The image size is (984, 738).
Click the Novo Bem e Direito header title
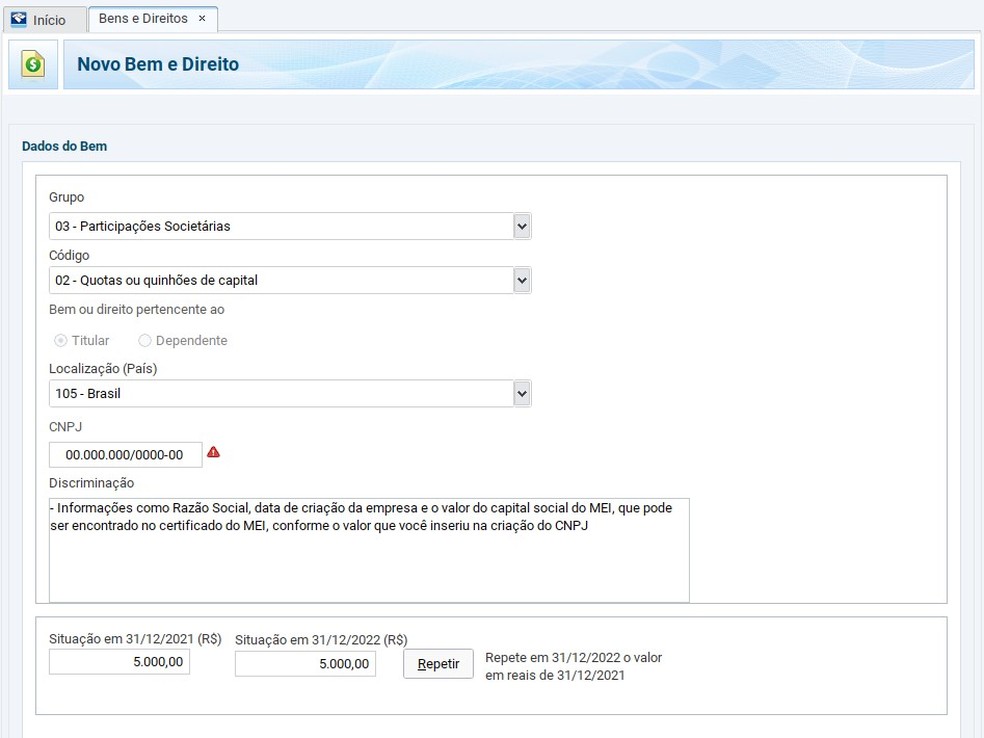click(158, 65)
